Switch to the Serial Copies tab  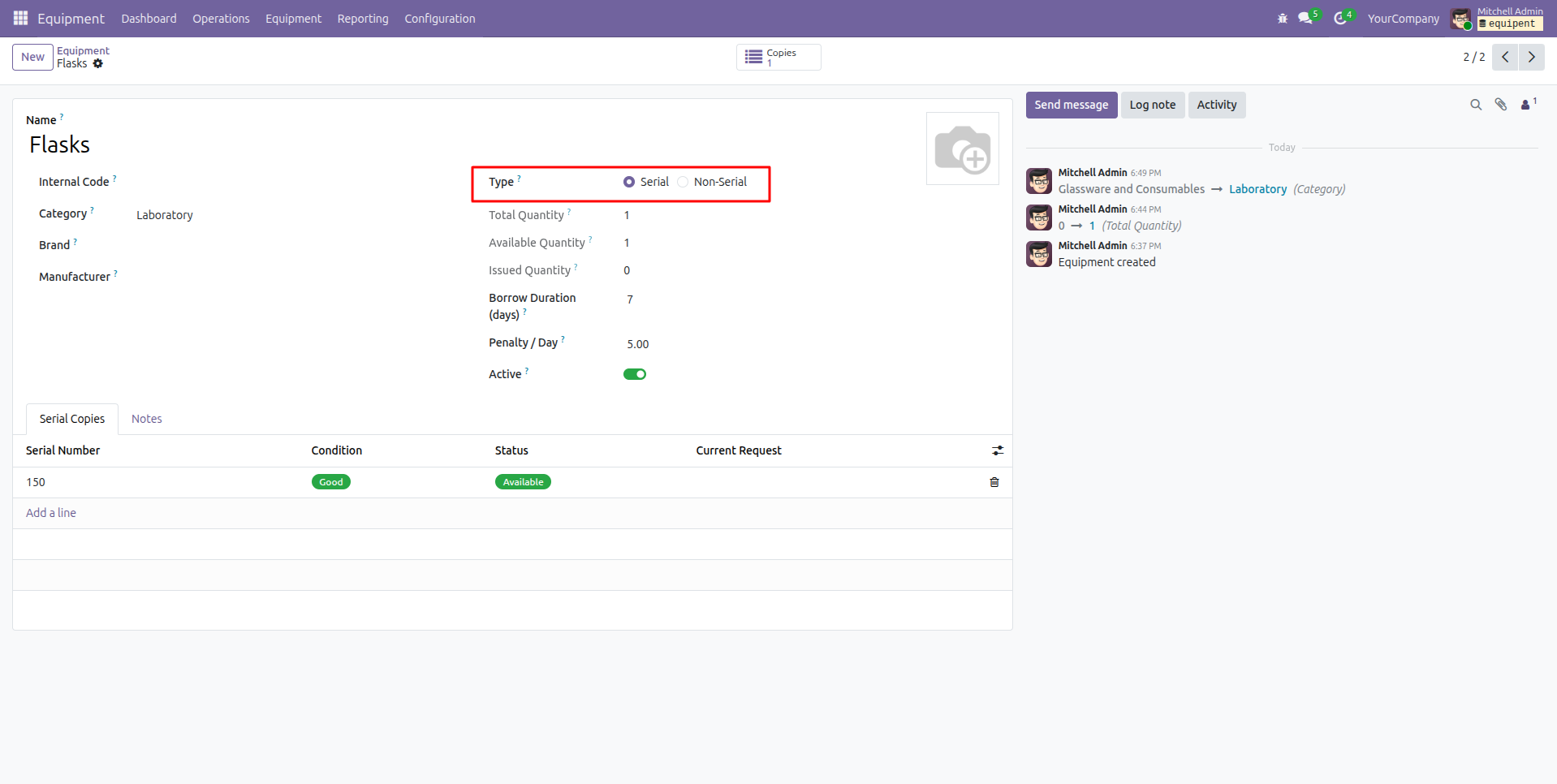pos(72,419)
